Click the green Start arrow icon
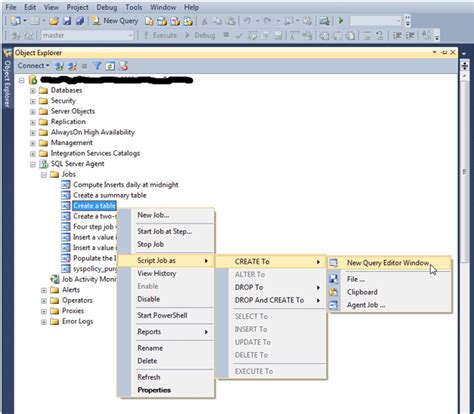 coord(341,21)
